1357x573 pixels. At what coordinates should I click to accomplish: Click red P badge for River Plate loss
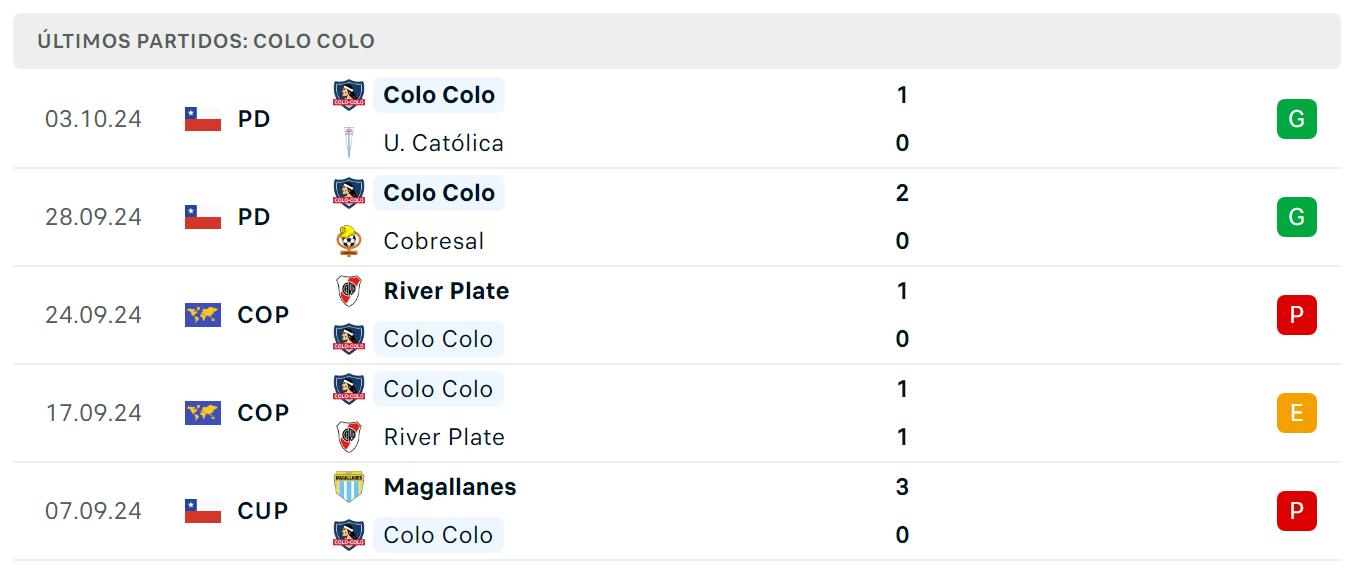(x=1296, y=315)
